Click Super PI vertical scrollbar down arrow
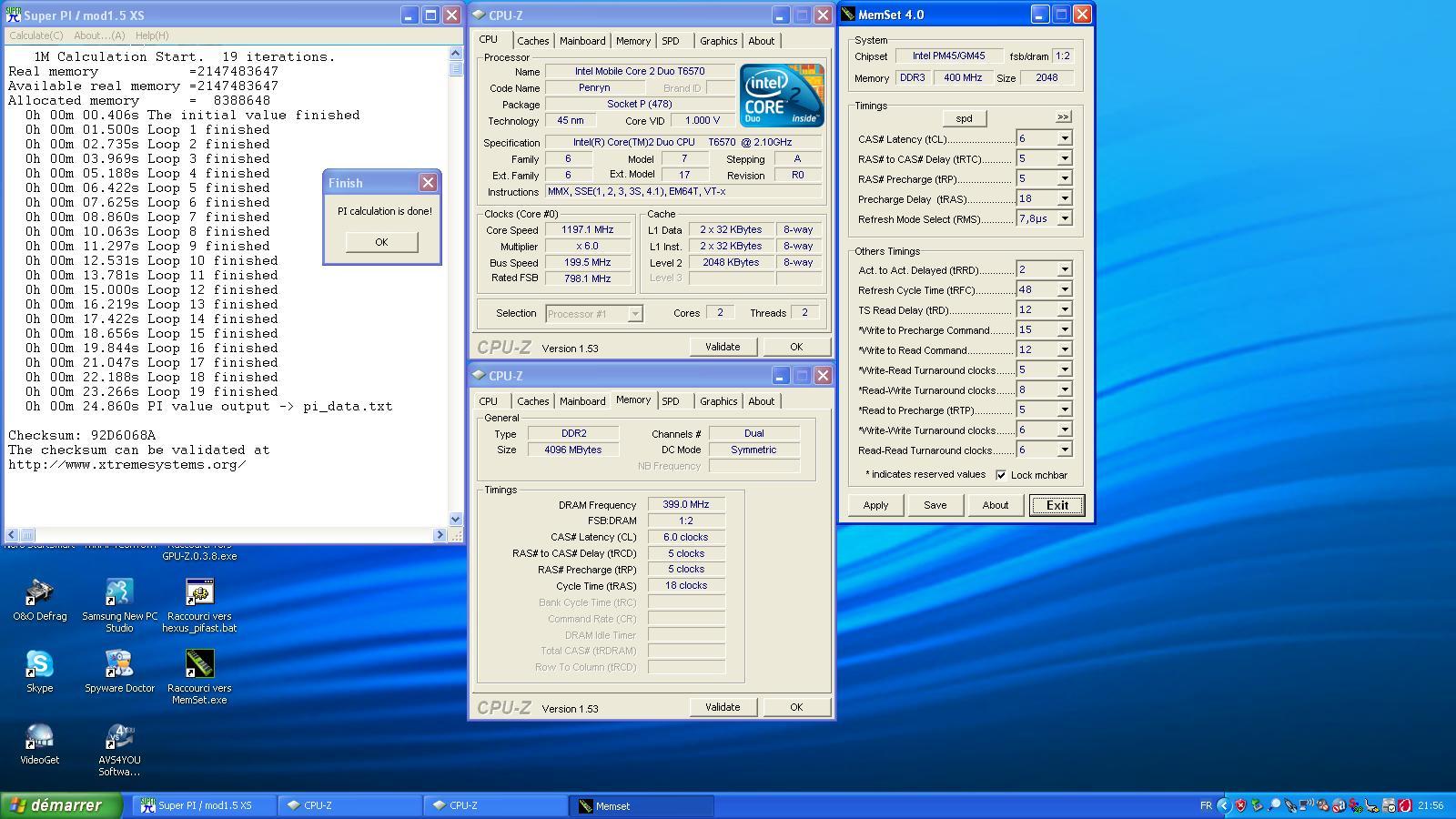The height and width of the screenshot is (819, 1456). point(456,519)
